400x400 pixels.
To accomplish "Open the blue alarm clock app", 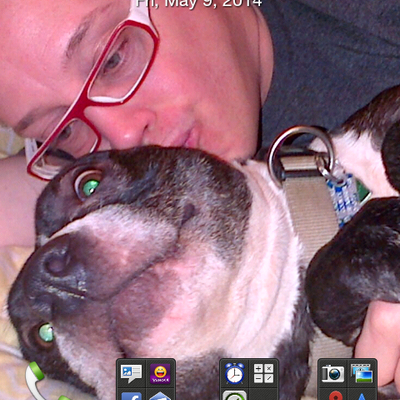I will pos(235,373).
